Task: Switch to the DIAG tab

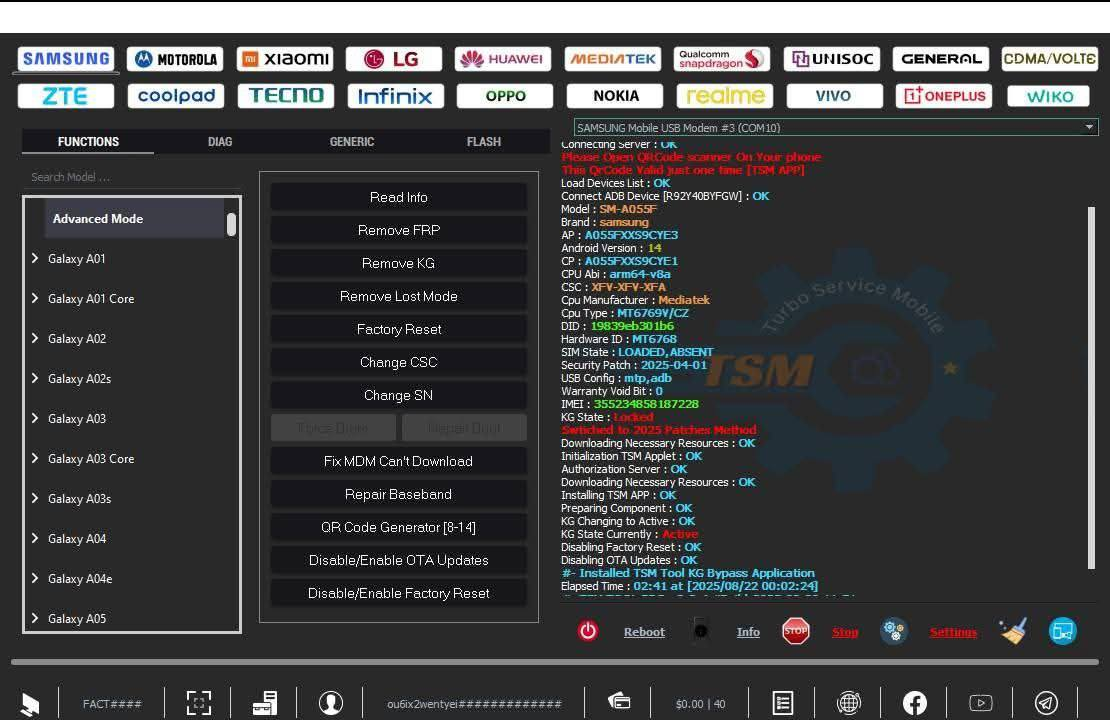Action: click(219, 142)
